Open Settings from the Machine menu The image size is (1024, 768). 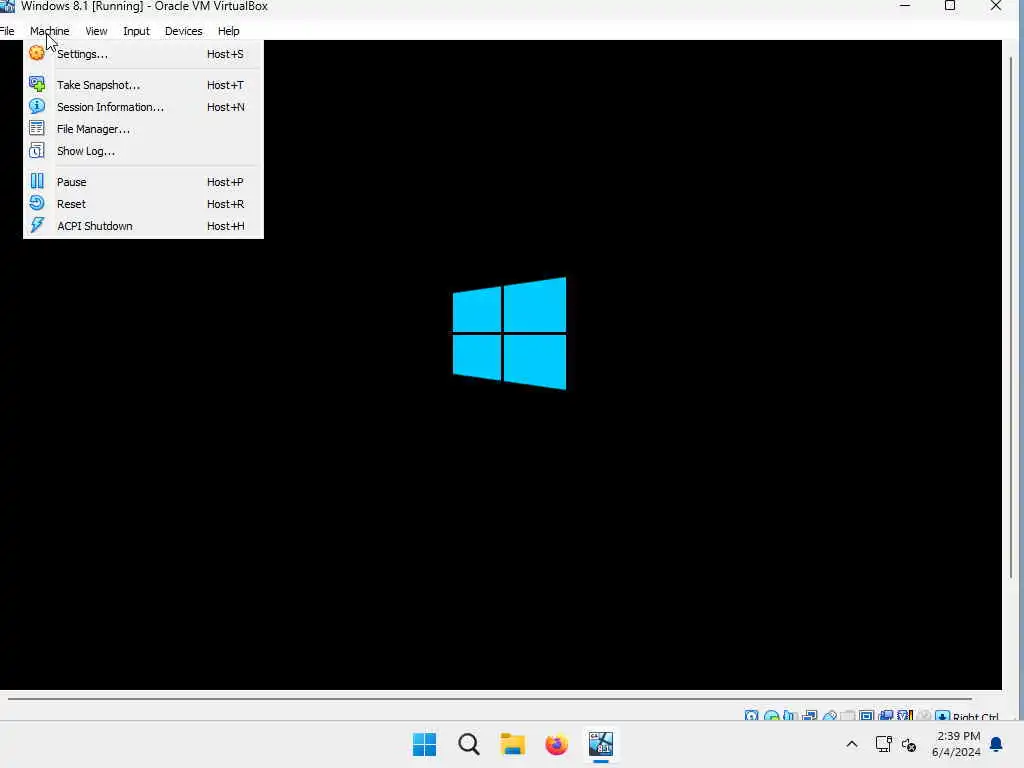[143, 54]
